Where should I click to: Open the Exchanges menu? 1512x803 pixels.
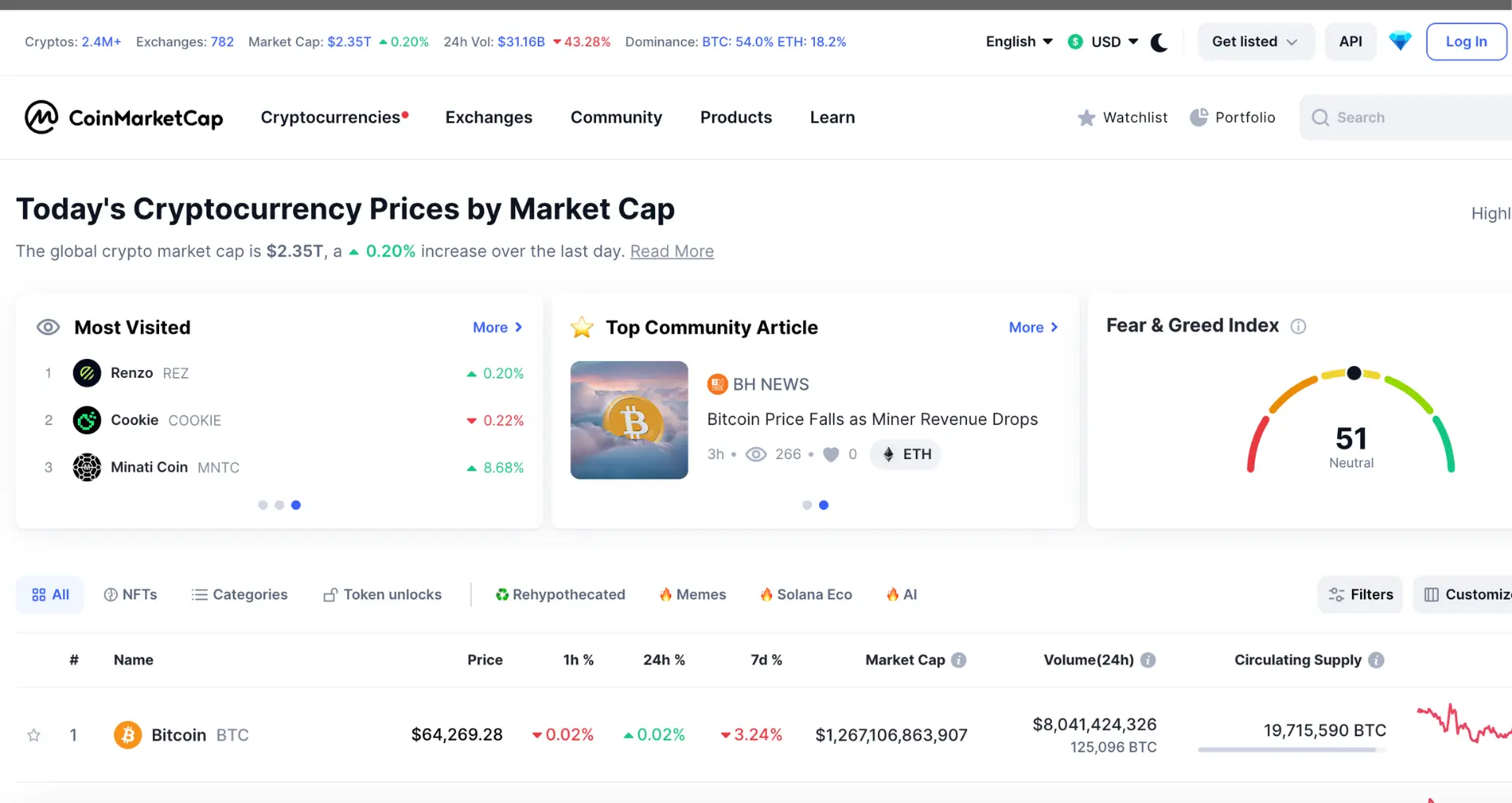489,117
